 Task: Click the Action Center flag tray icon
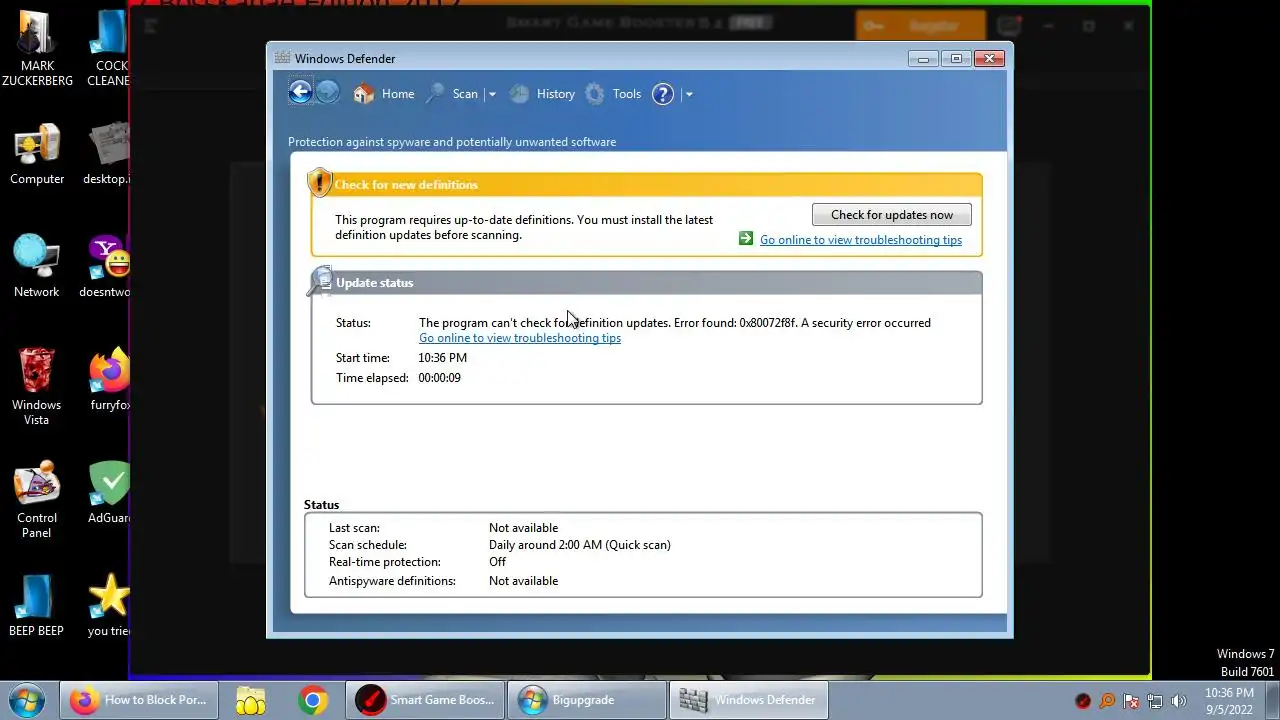pyautogui.click(x=1131, y=701)
